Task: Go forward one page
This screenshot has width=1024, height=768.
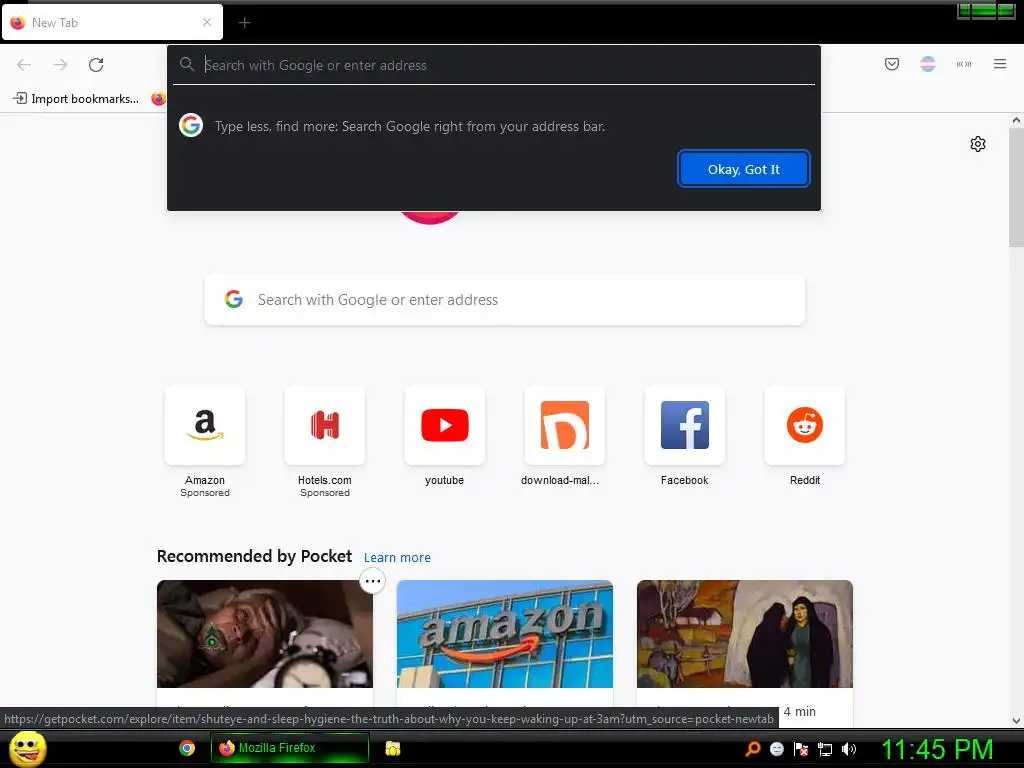Action: point(60,65)
